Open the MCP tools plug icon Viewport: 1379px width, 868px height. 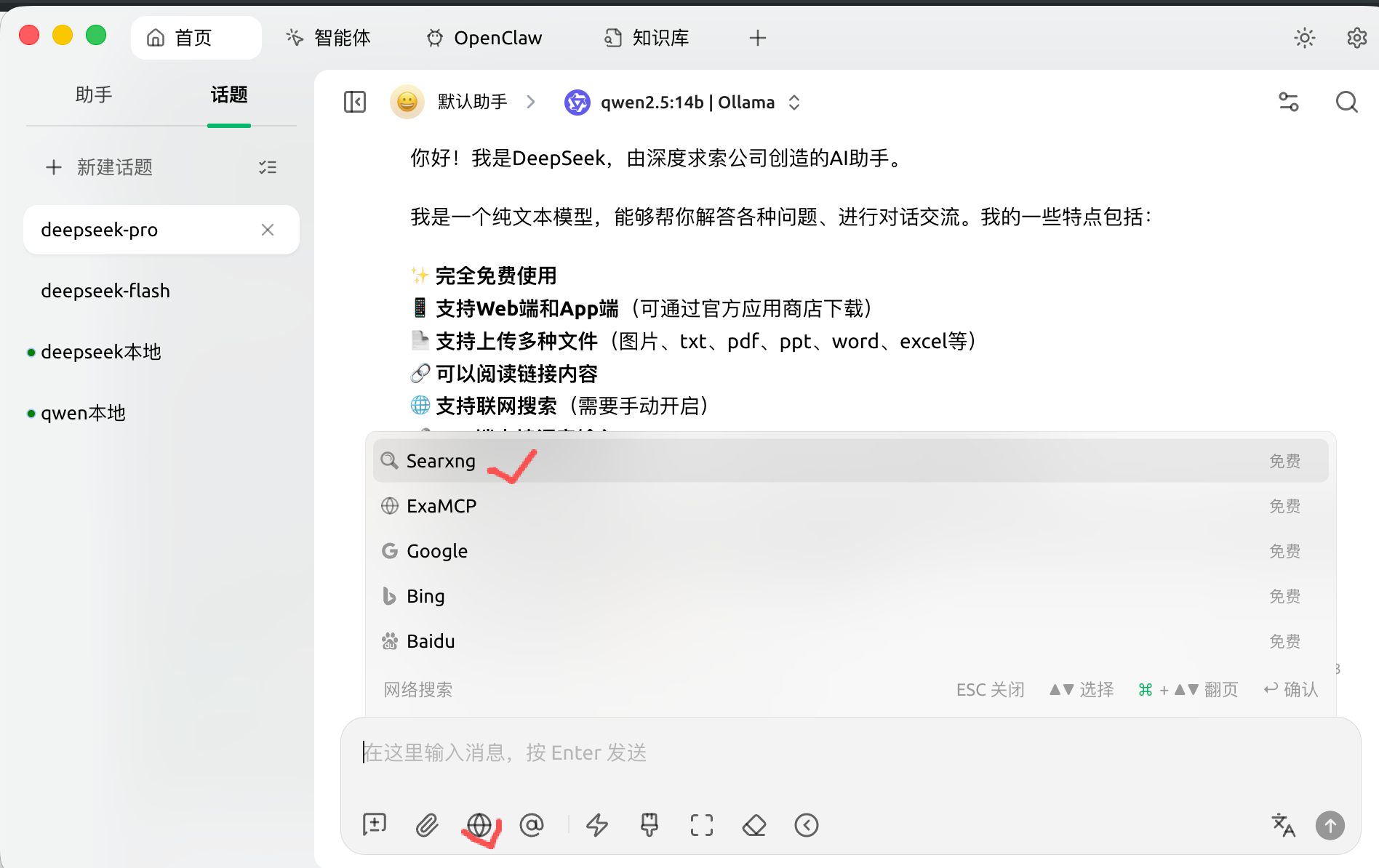pyautogui.click(x=649, y=825)
